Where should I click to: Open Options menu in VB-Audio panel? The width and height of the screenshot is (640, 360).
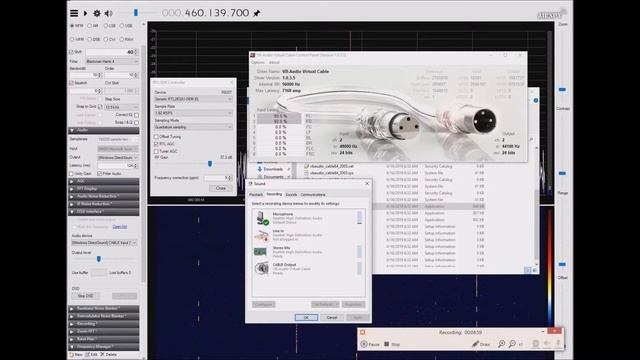point(258,62)
